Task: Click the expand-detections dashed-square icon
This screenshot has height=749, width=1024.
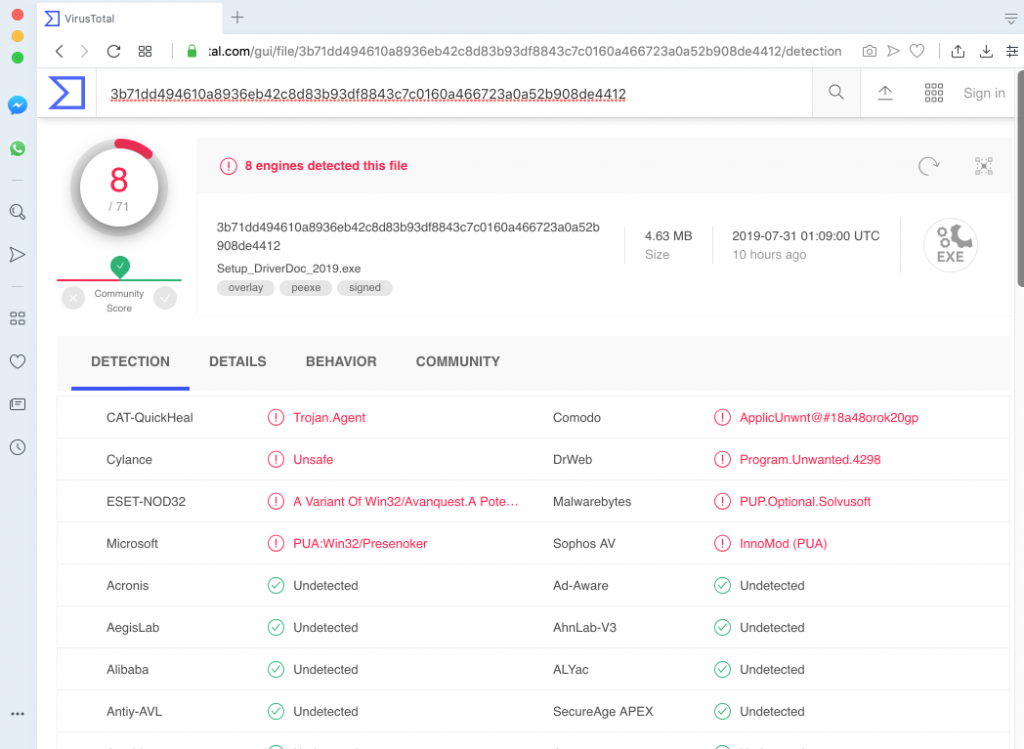Action: 983,166
